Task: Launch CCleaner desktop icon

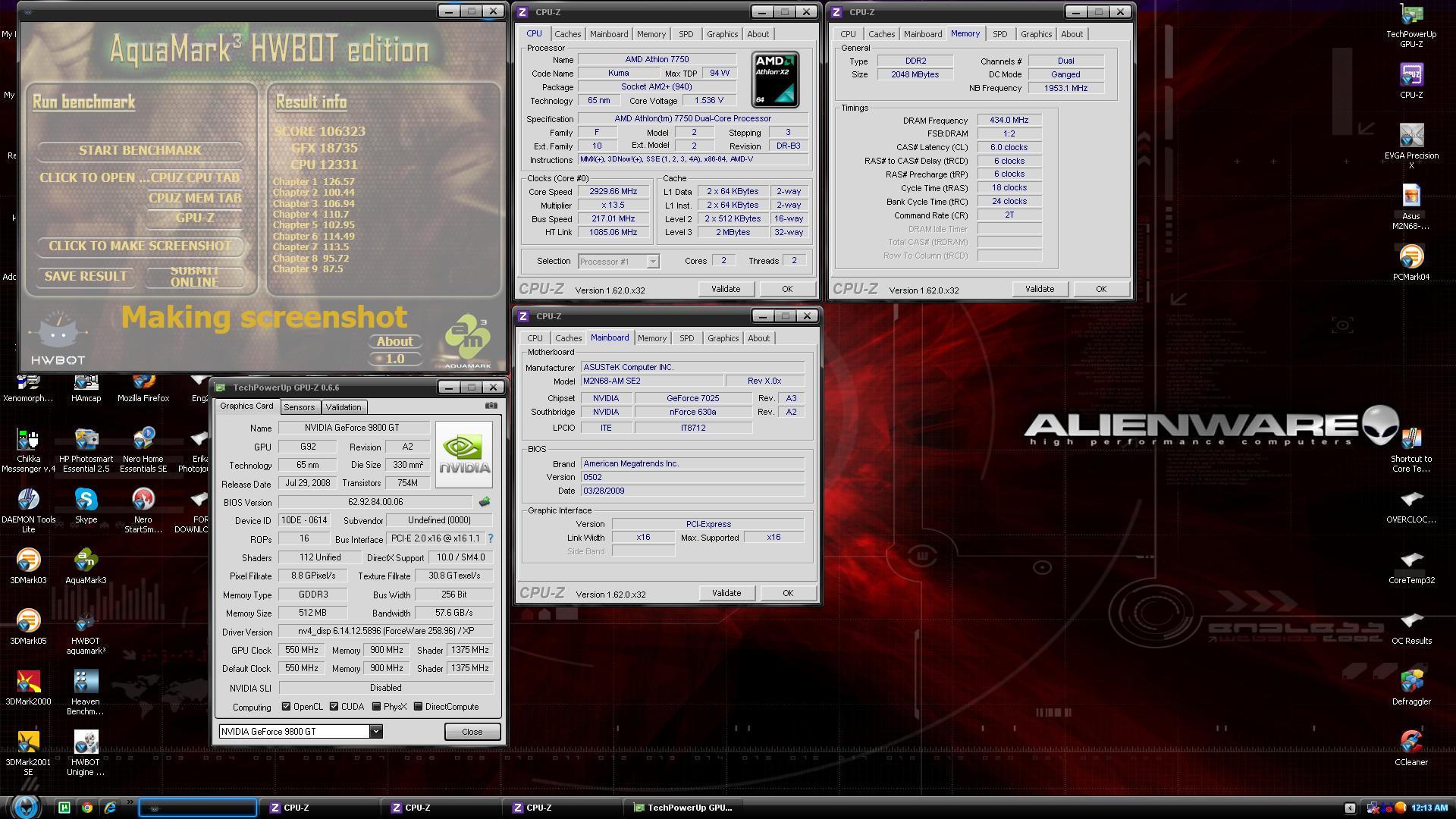Action: tap(1410, 748)
